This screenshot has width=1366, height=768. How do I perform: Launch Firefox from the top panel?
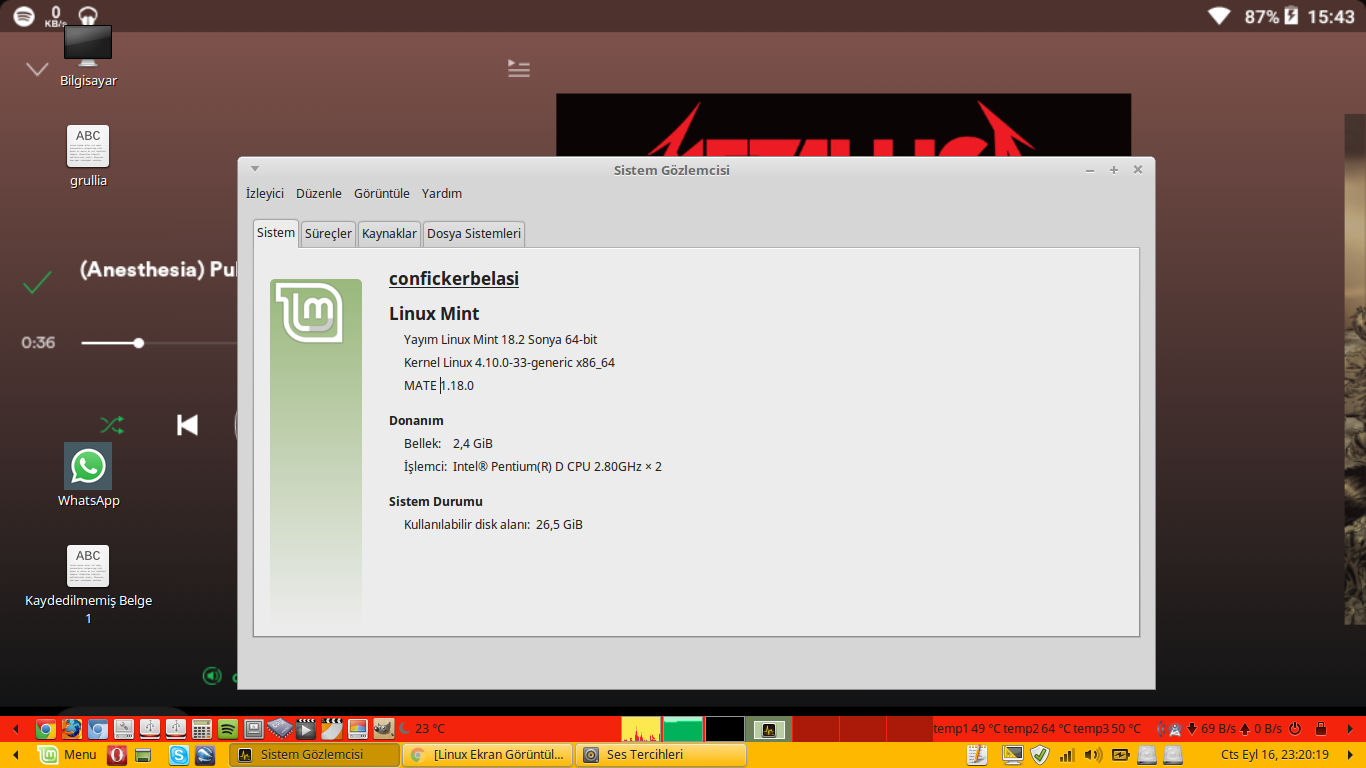pos(71,729)
